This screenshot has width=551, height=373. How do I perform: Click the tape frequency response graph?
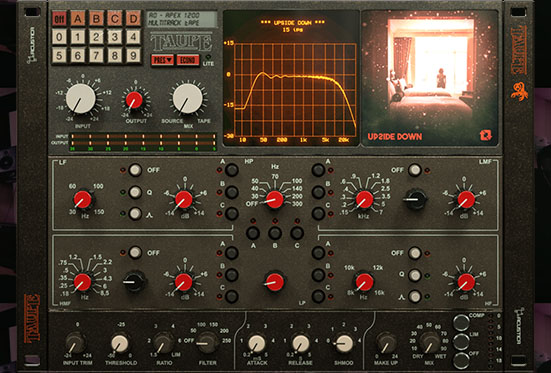[x=295, y=90]
